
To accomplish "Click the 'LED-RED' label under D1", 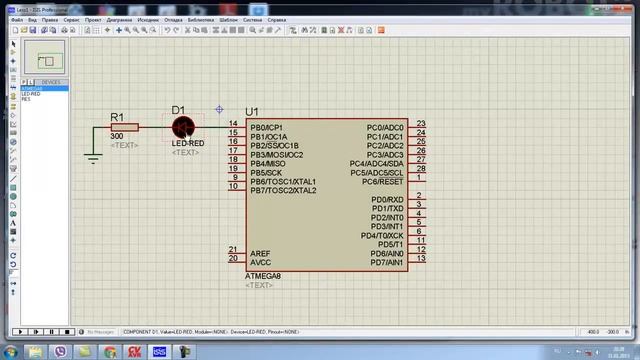I will [188, 143].
